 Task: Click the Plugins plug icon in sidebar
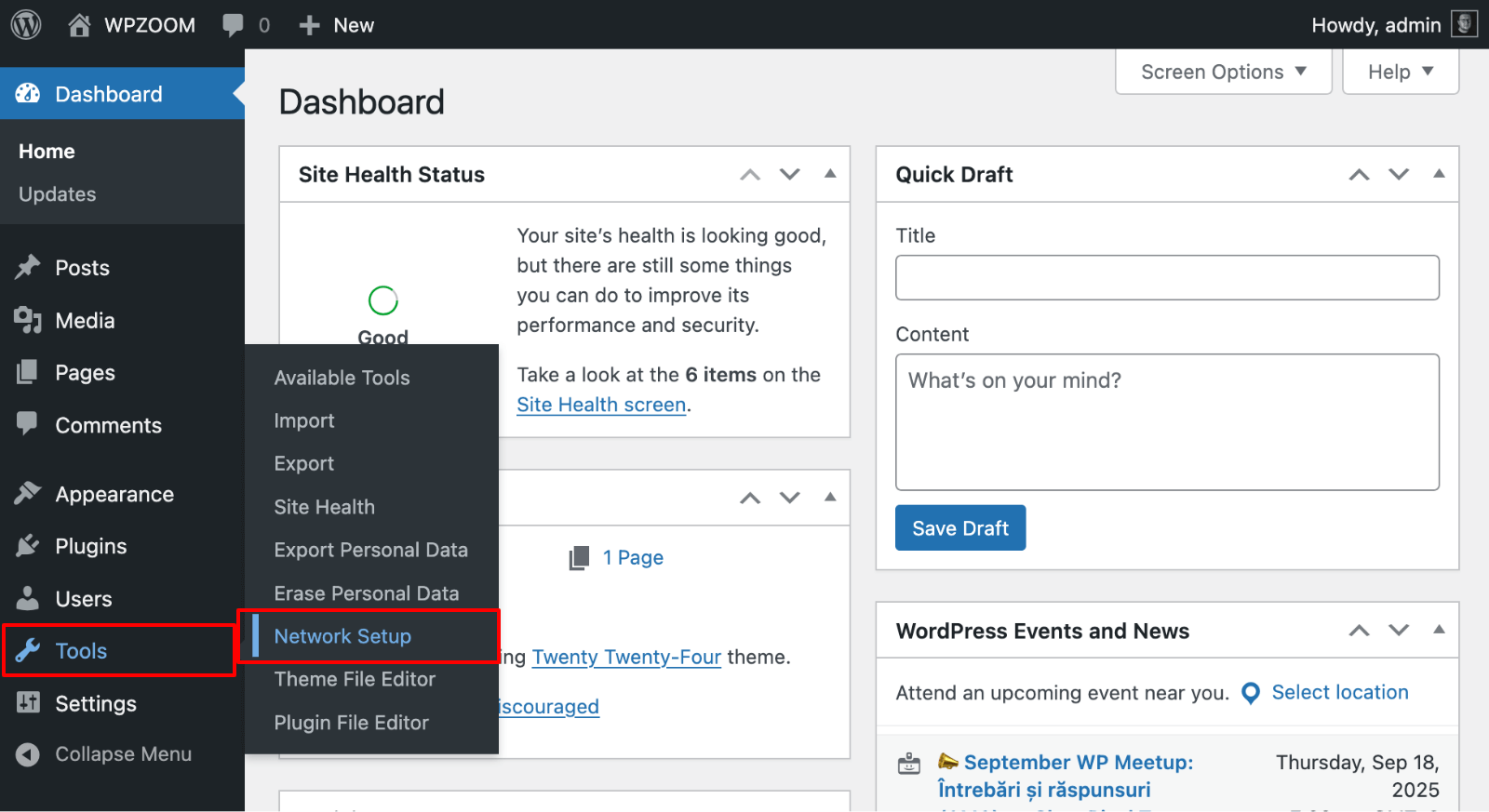pyautogui.click(x=28, y=546)
